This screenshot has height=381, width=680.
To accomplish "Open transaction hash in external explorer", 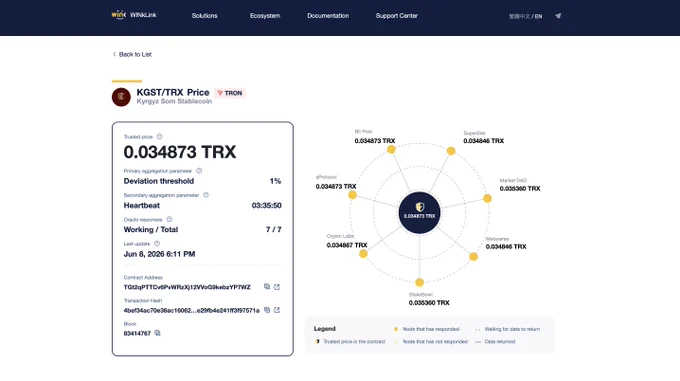I will [277, 310].
